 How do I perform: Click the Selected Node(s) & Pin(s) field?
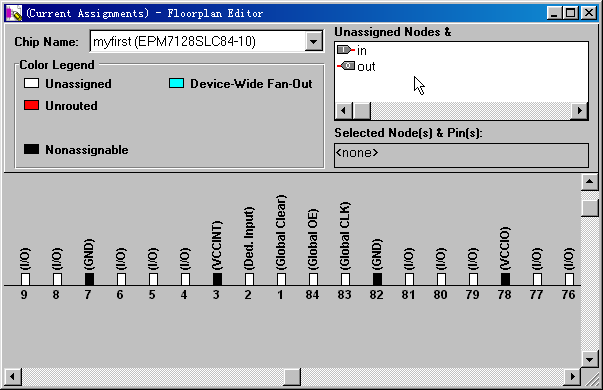point(461,155)
